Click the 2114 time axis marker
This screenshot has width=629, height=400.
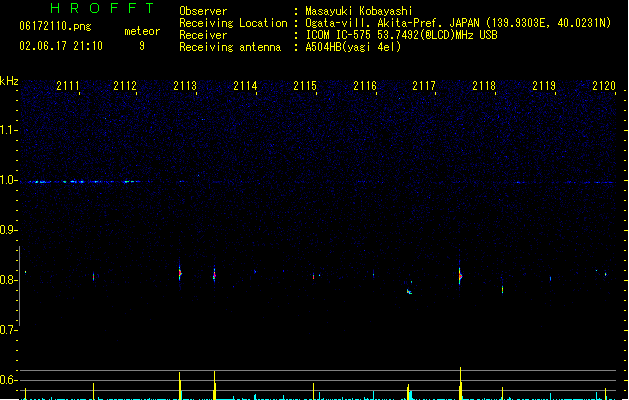click(x=245, y=86)
